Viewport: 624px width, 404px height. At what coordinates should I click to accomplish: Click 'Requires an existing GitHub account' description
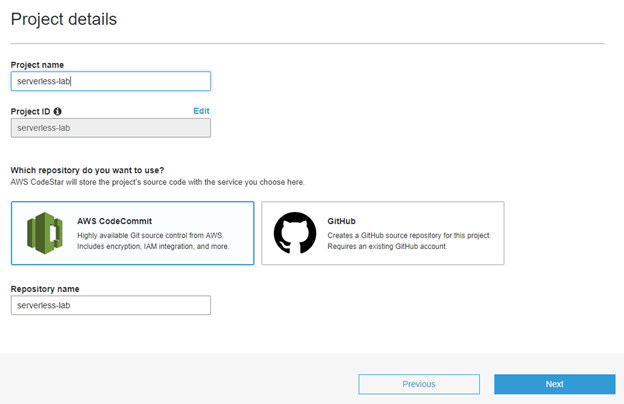coord(387,246)
